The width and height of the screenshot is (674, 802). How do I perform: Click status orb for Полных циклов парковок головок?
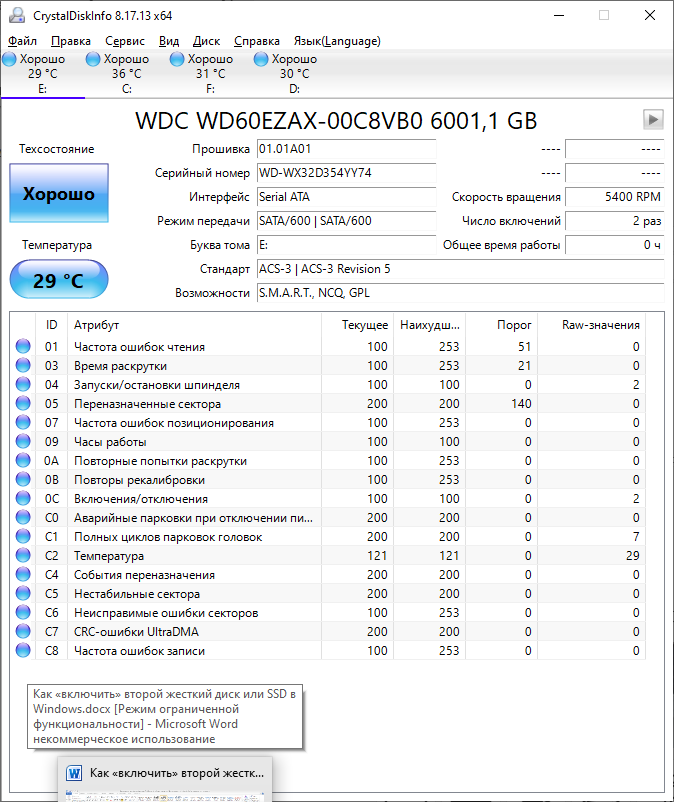23,537
